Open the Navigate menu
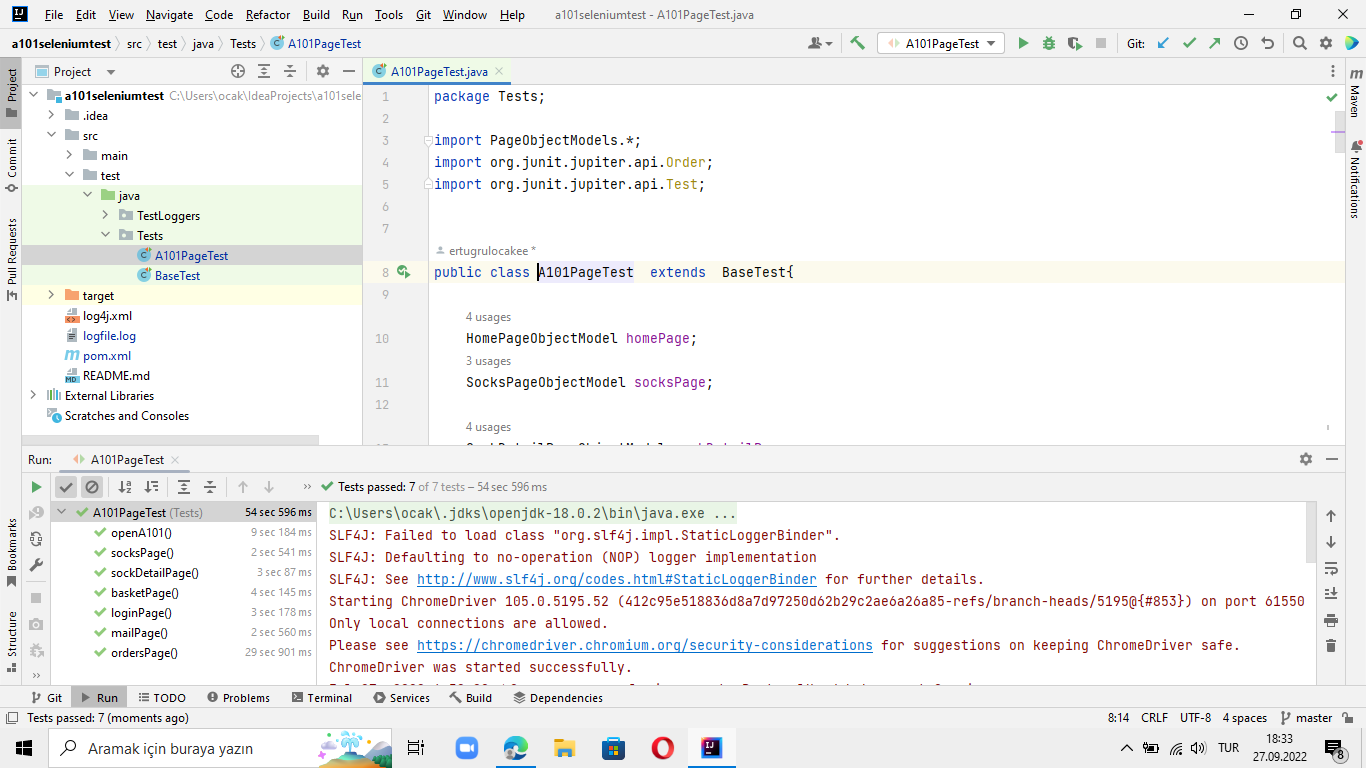This screenshot has height=768, width=1366. (x=169, y=15)
